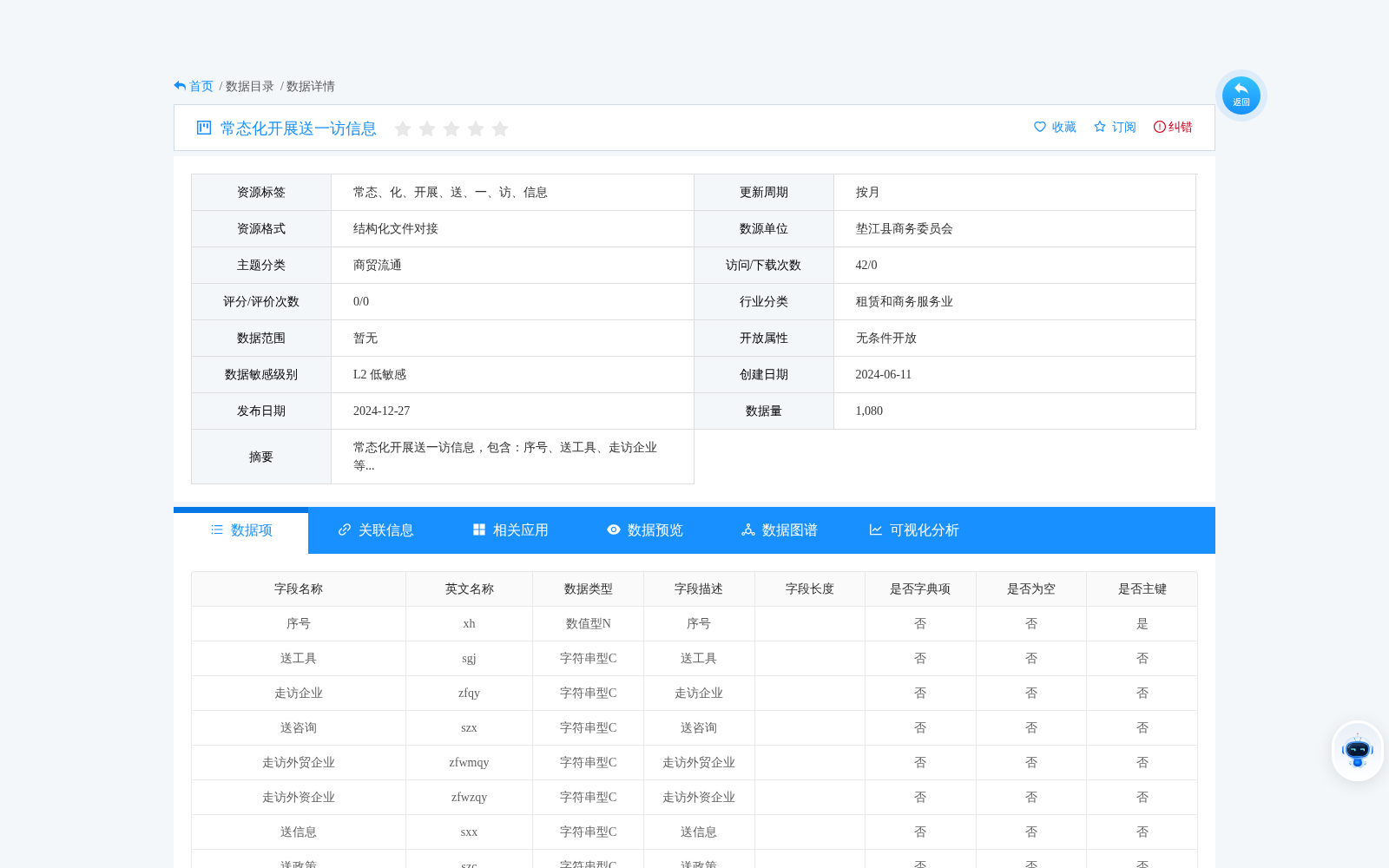
Task: Click the 纠错 error report button
Action: [x=1173, y=127]
